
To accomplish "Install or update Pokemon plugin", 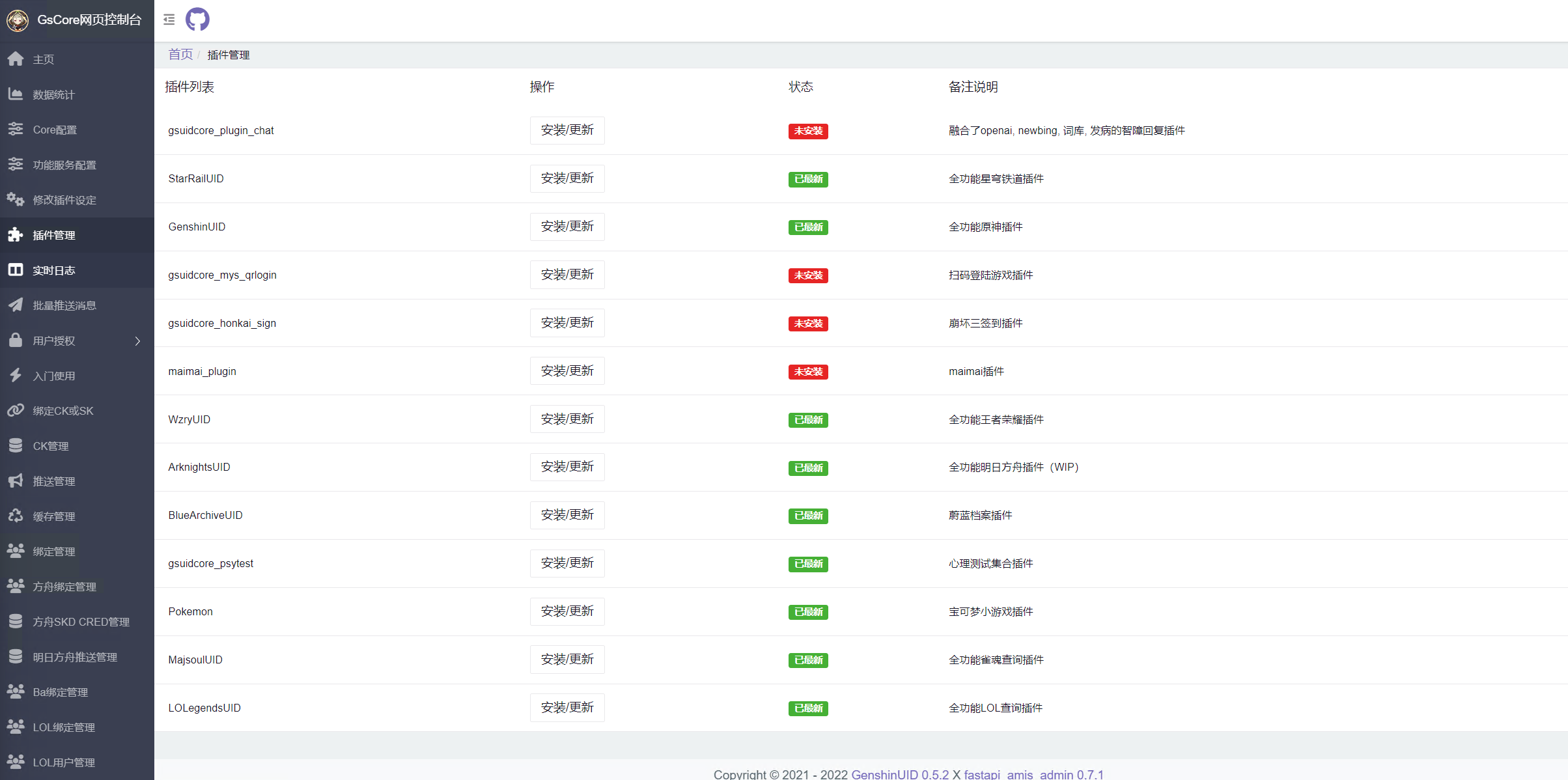I will (567, 611).
